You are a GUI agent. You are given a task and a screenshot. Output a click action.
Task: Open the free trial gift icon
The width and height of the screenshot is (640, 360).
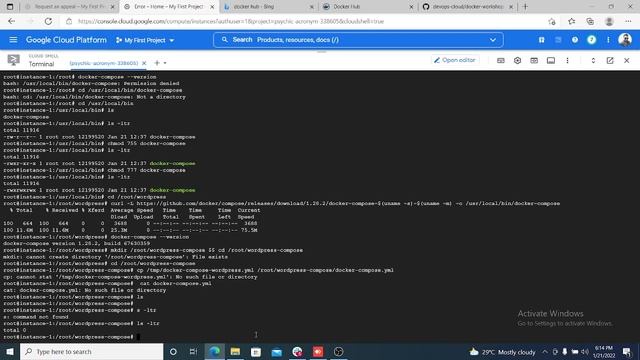point(542,40)
